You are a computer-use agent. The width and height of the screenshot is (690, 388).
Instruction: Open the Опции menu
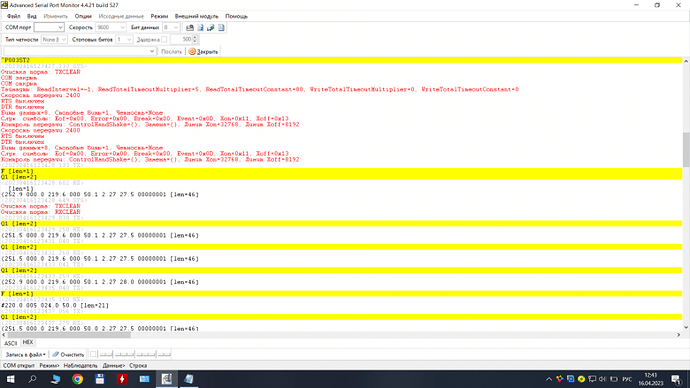83,16
